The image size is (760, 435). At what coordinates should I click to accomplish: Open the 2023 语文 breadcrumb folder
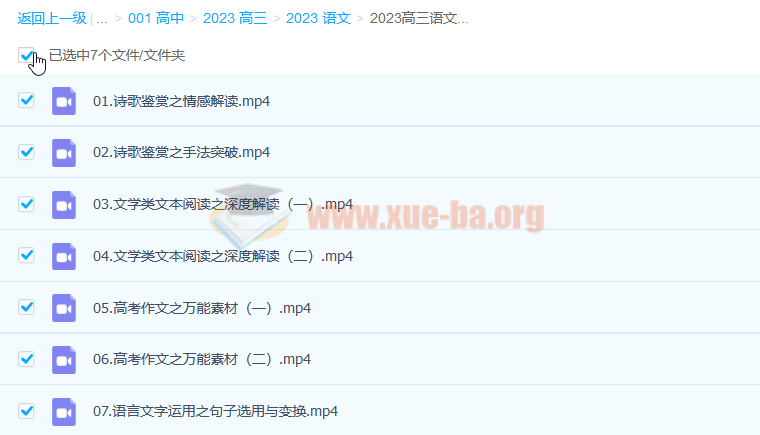(317, 18)
